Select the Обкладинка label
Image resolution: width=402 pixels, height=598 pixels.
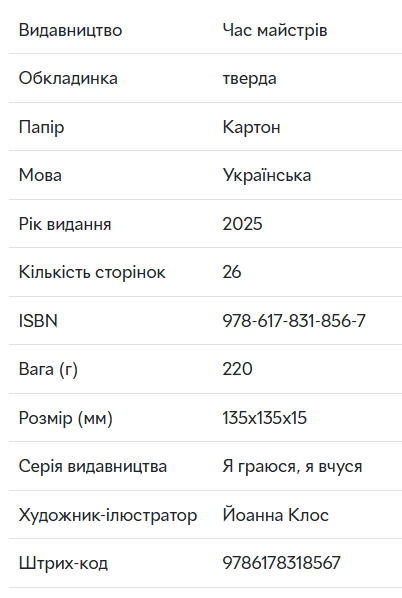click(68, 79)
